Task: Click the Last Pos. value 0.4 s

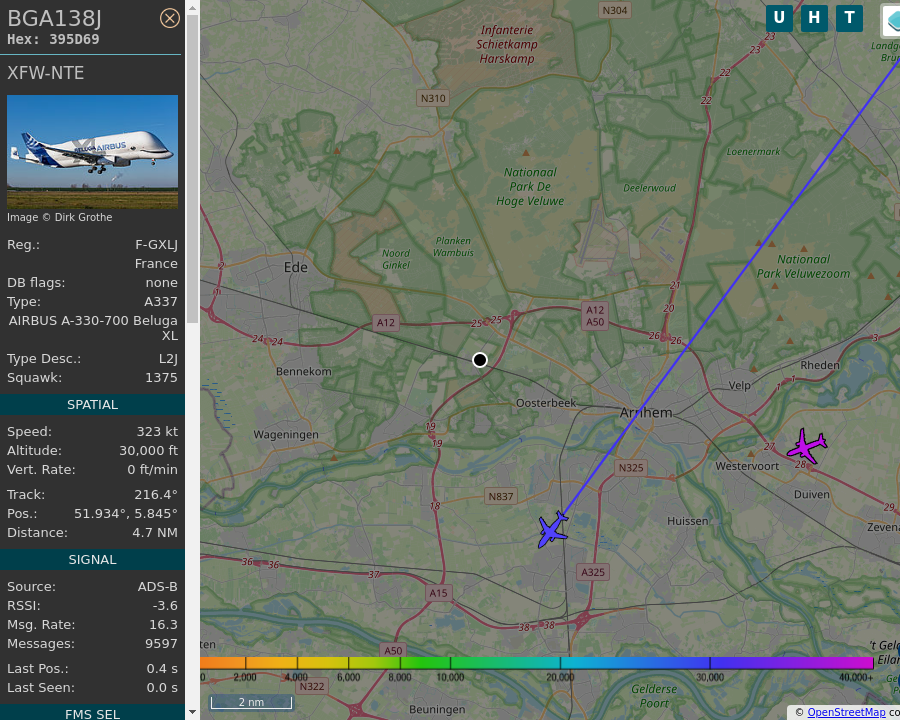Action: [x=162, y=669]
